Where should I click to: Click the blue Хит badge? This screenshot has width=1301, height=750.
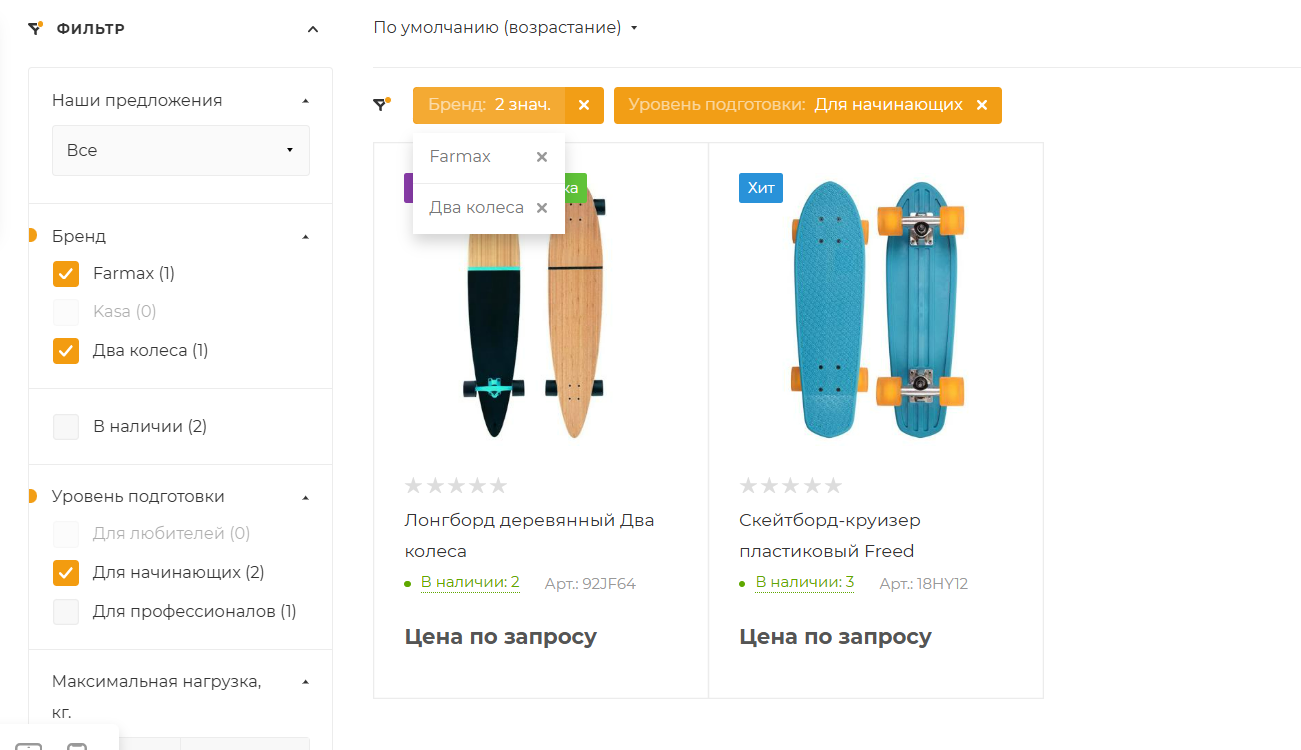point(761,188)
